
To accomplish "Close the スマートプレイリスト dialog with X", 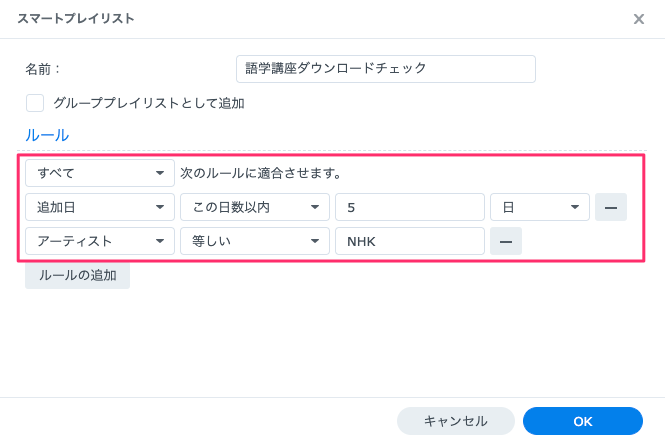I will pos(639,19).
